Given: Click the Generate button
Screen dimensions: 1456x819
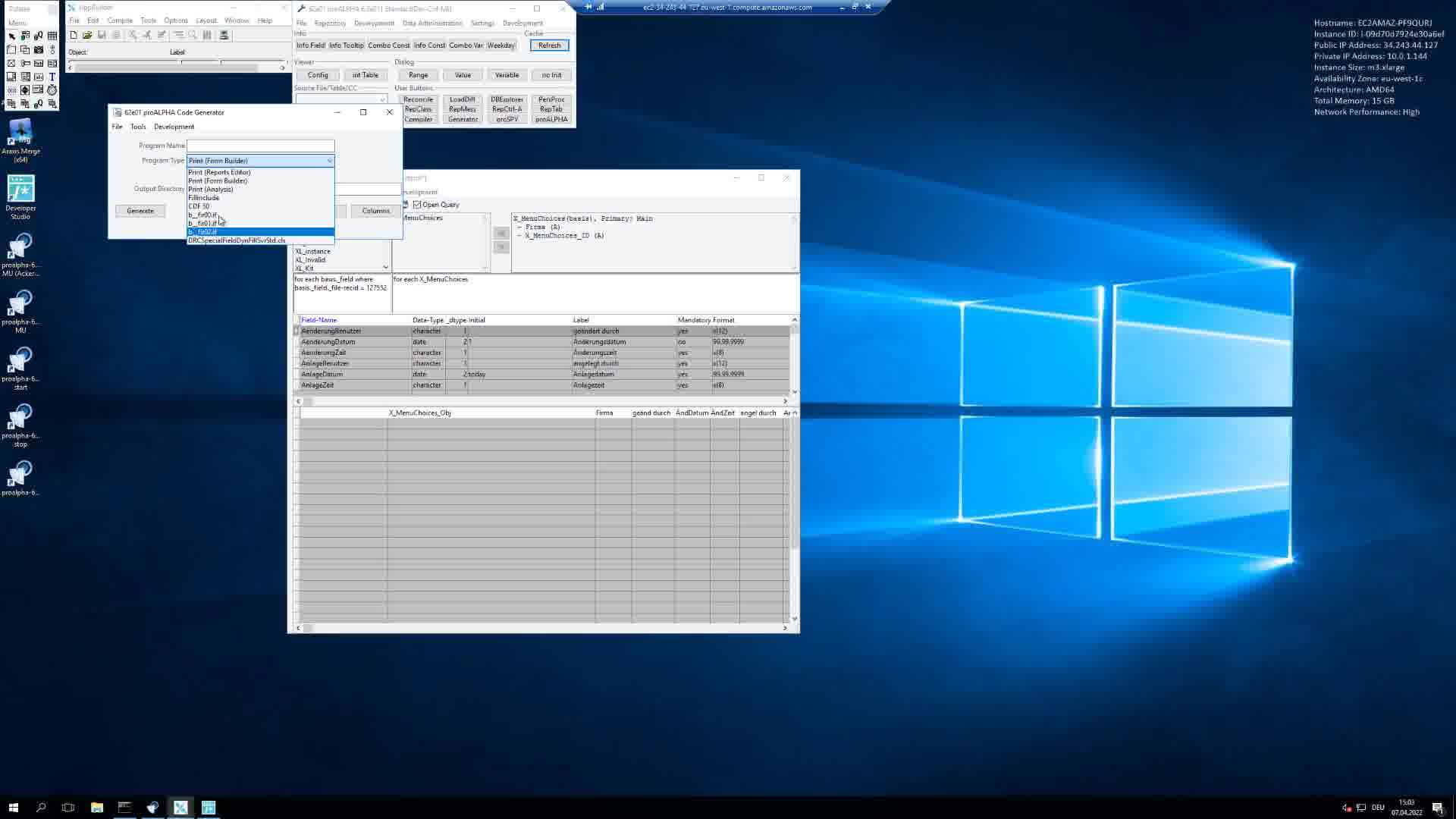Looking at the screenshot, I should [140, 211].
